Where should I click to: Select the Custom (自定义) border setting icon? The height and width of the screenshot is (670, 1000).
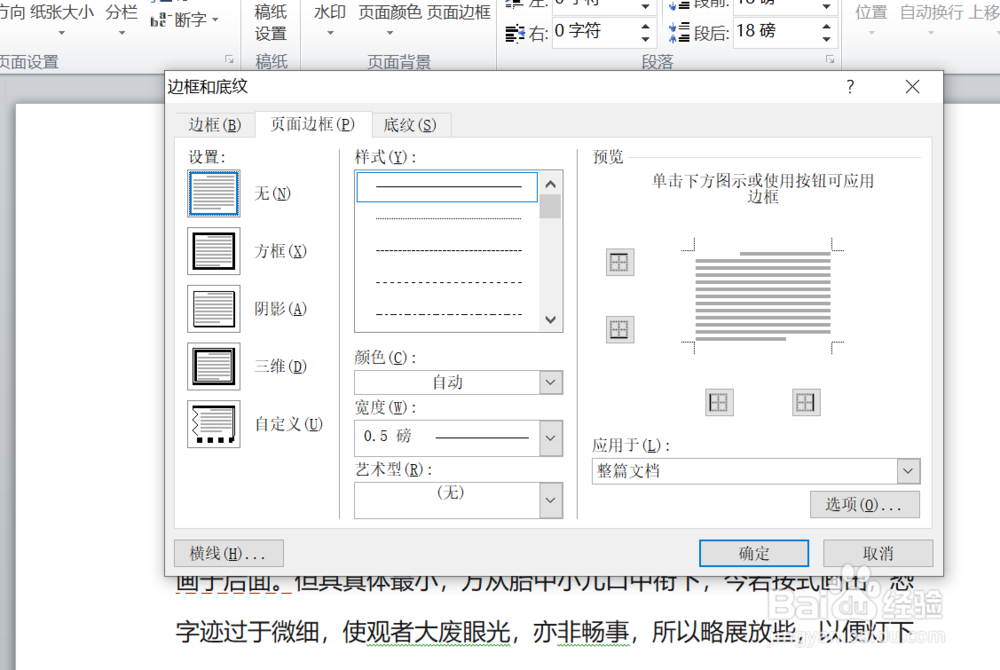pos(214,424)
